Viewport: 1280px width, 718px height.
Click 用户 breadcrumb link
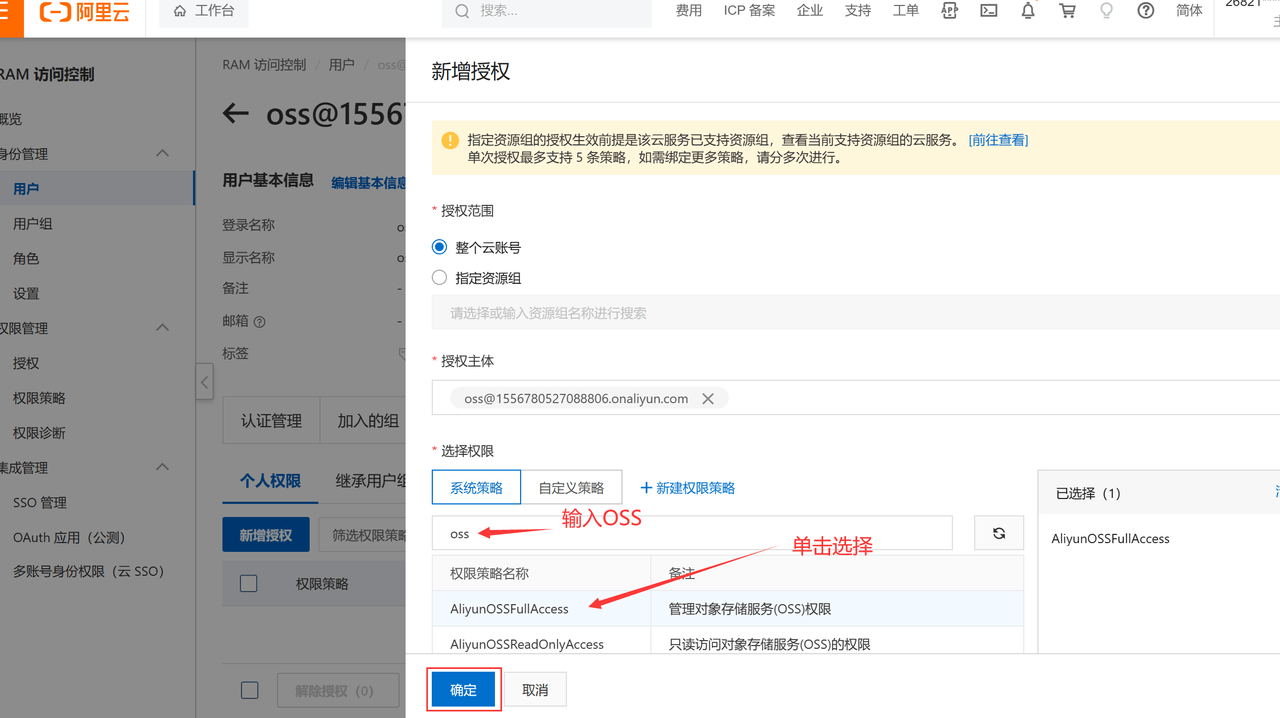342,65
